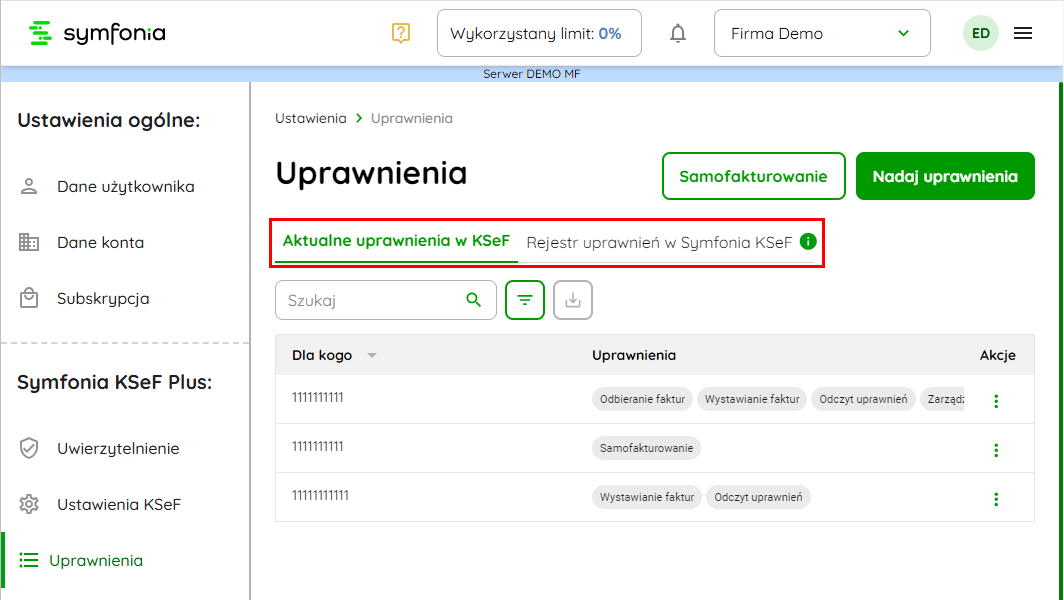Open actions menu for 11111111111 row

[996, 499]
